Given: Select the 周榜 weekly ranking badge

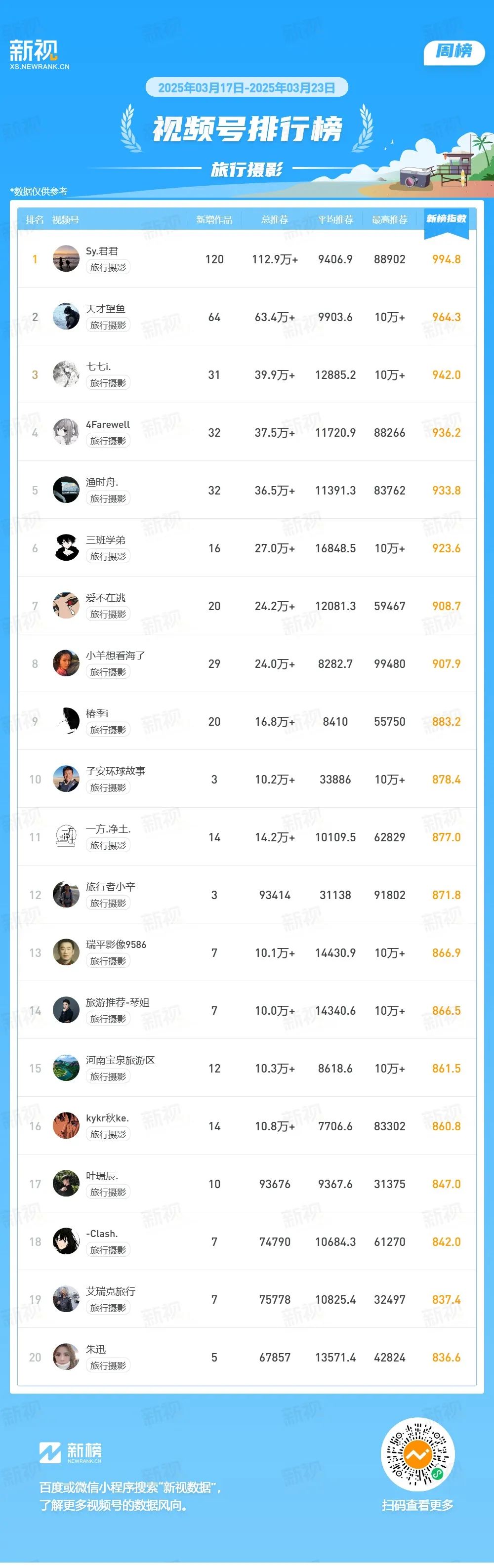Looking at the screenshot, I should (454, 52).
